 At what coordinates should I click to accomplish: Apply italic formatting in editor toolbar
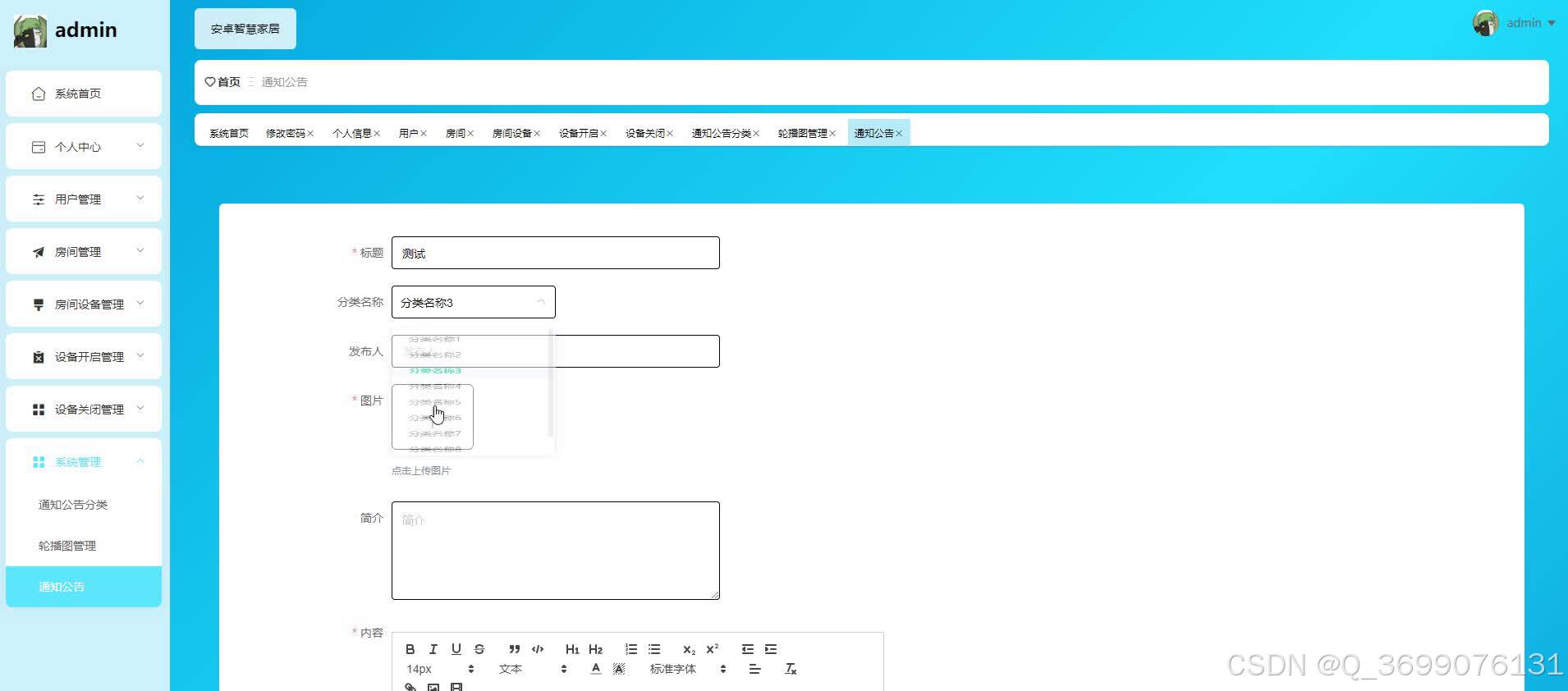433,649
